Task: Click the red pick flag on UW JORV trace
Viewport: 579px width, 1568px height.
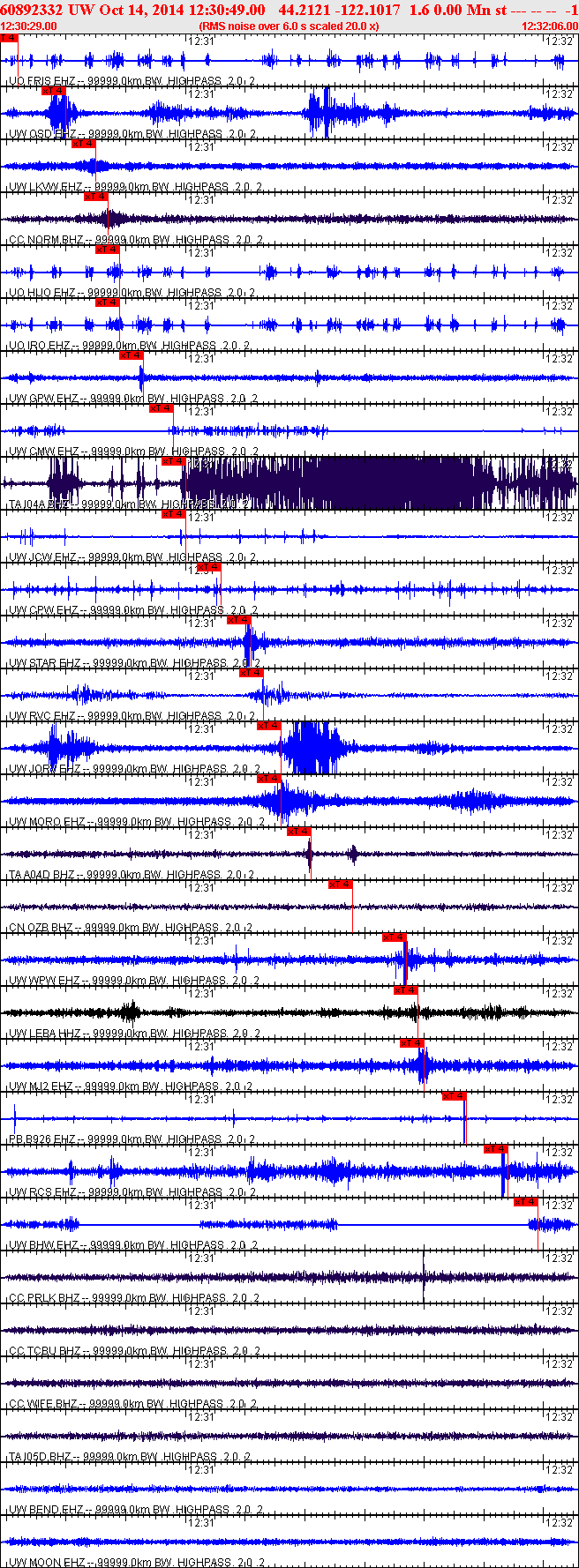Action: (269, 726)
